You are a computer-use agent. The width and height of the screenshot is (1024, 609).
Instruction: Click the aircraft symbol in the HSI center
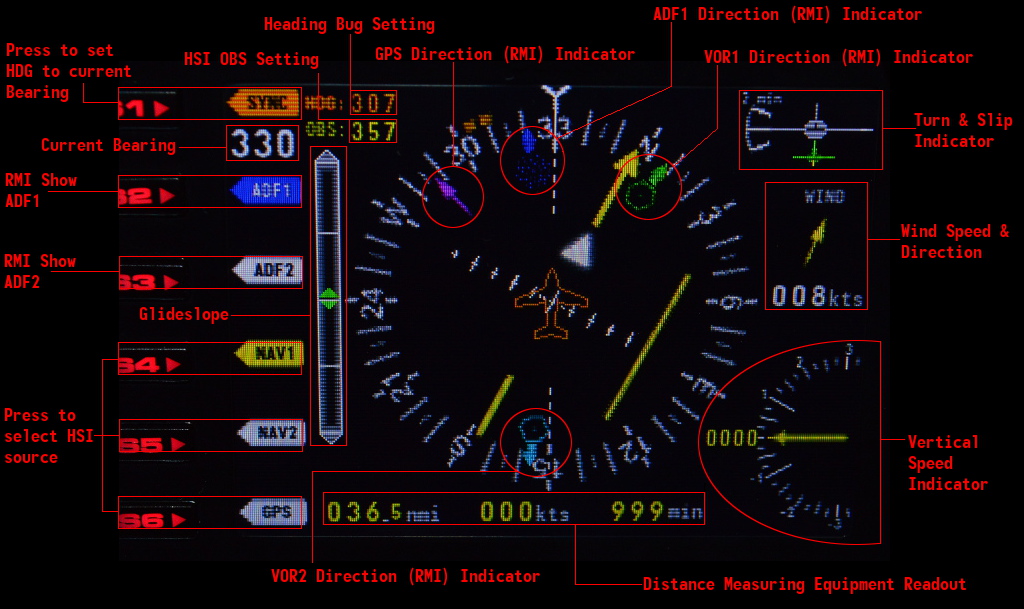point(549,300)
